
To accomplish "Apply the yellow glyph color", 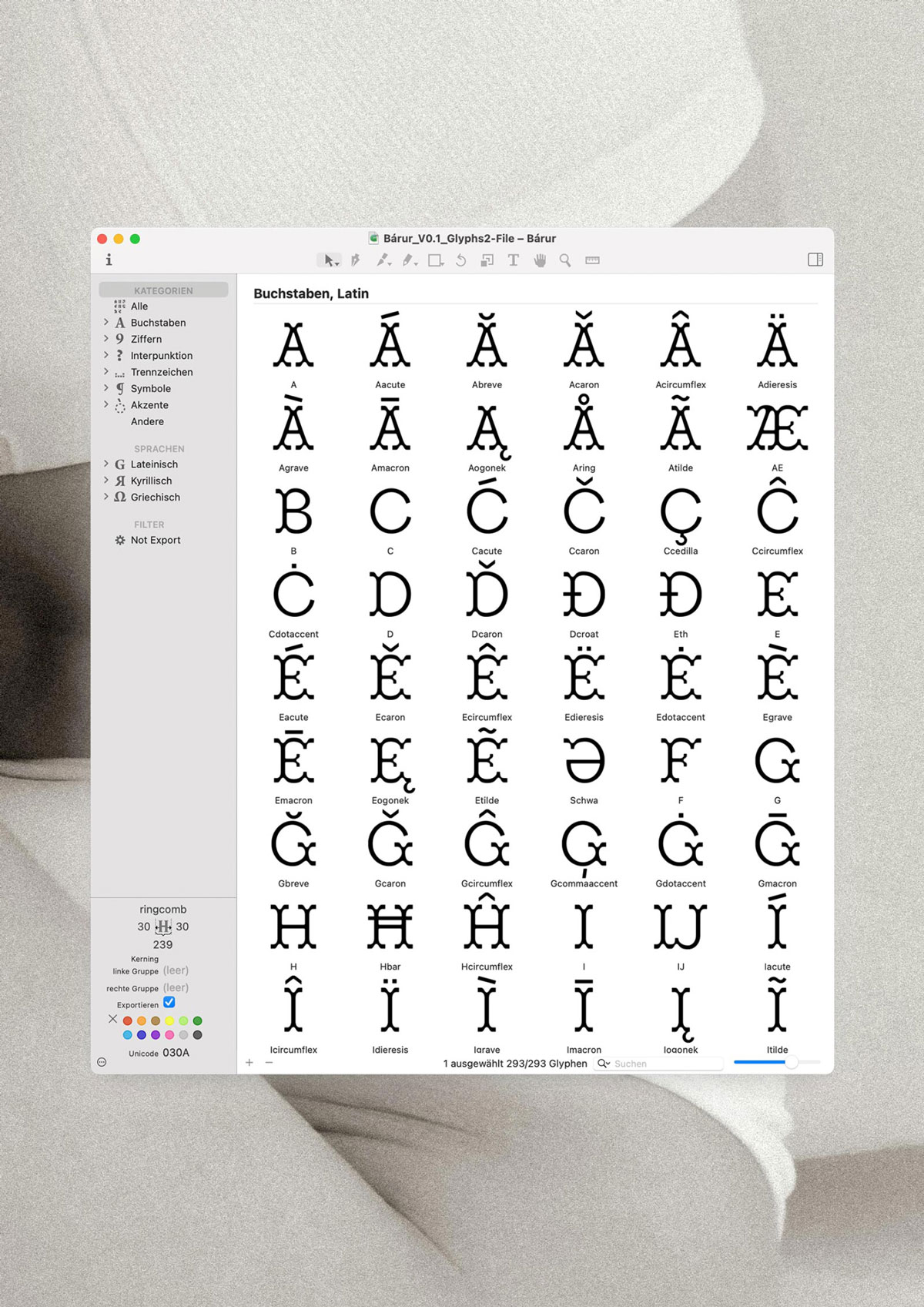I will [x=169, y=1020].
